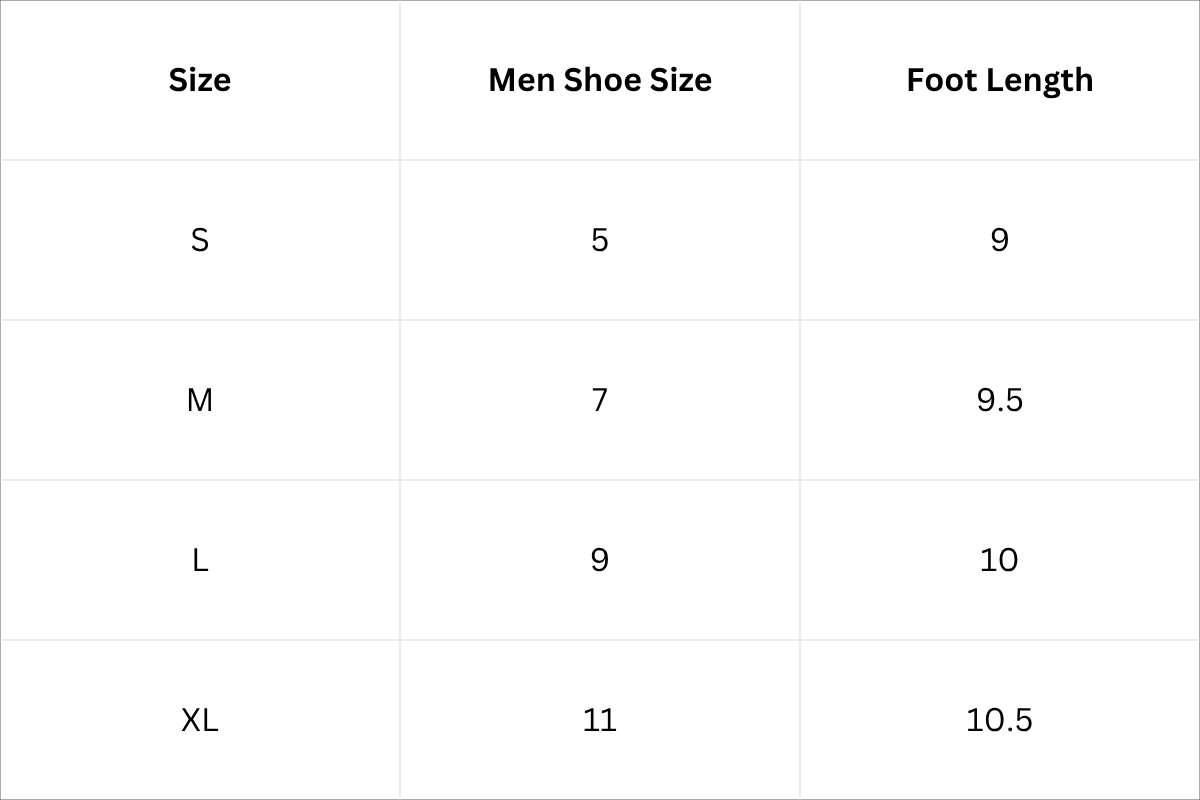Select the size L cell
The width and height of the screenshot is (1200, 800).
click(200, 560)
